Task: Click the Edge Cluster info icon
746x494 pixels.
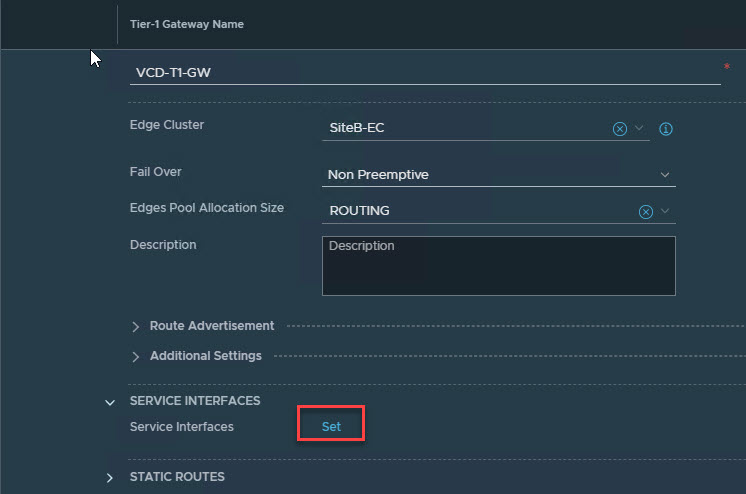Action: [x=666, y=129]
